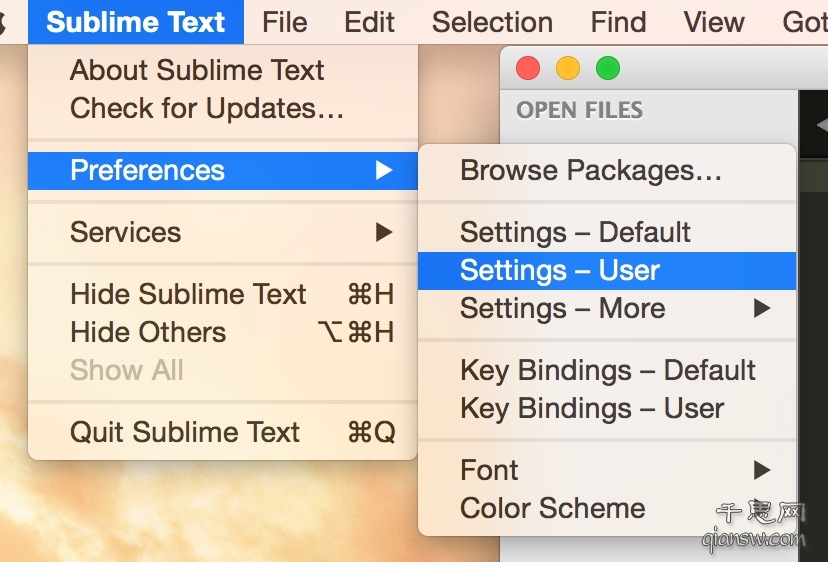Open the Selection menu
The width and height of the screenshot is (828, 562).
492,22
